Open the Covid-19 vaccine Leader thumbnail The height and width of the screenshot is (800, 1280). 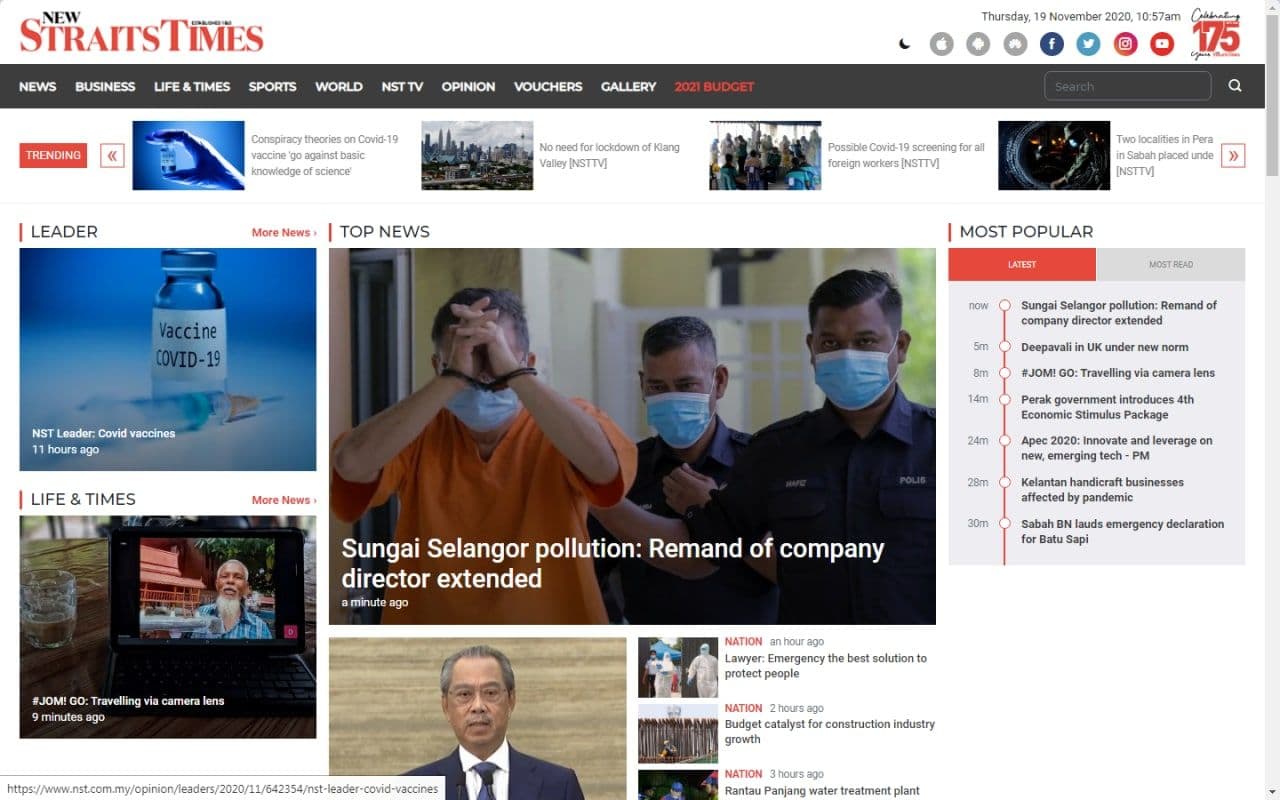tap(168, 359)
